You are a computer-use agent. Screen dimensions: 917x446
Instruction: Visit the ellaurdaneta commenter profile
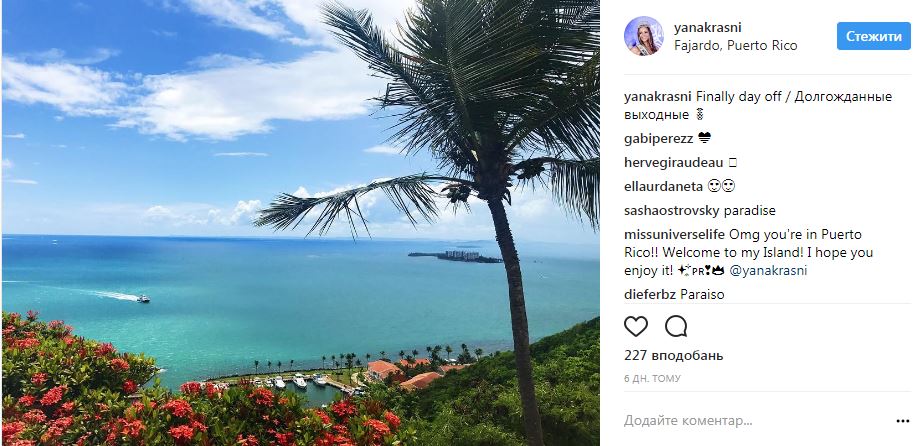click(x=664, y=186)
